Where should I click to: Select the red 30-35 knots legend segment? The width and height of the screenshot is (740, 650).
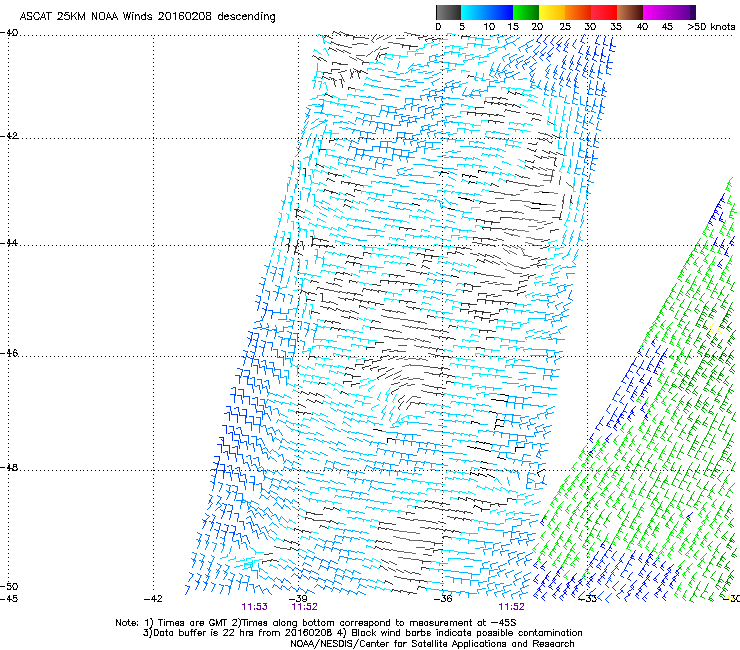tap(604, 12)
